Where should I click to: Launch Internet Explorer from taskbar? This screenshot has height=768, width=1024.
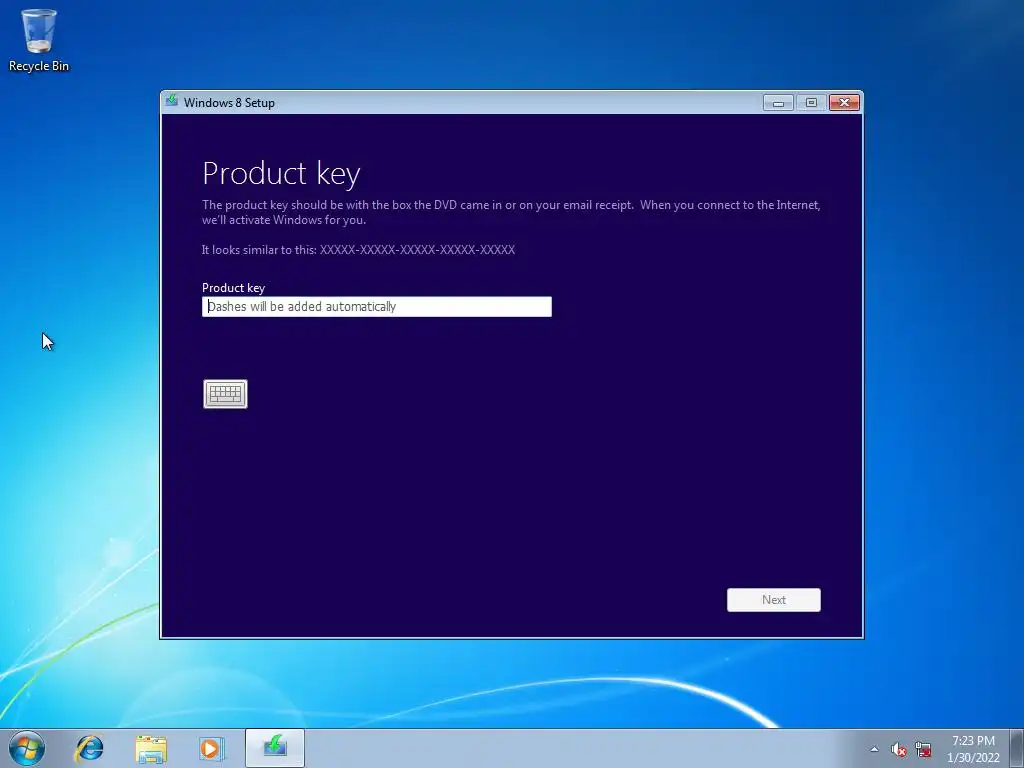coord(89,748)
